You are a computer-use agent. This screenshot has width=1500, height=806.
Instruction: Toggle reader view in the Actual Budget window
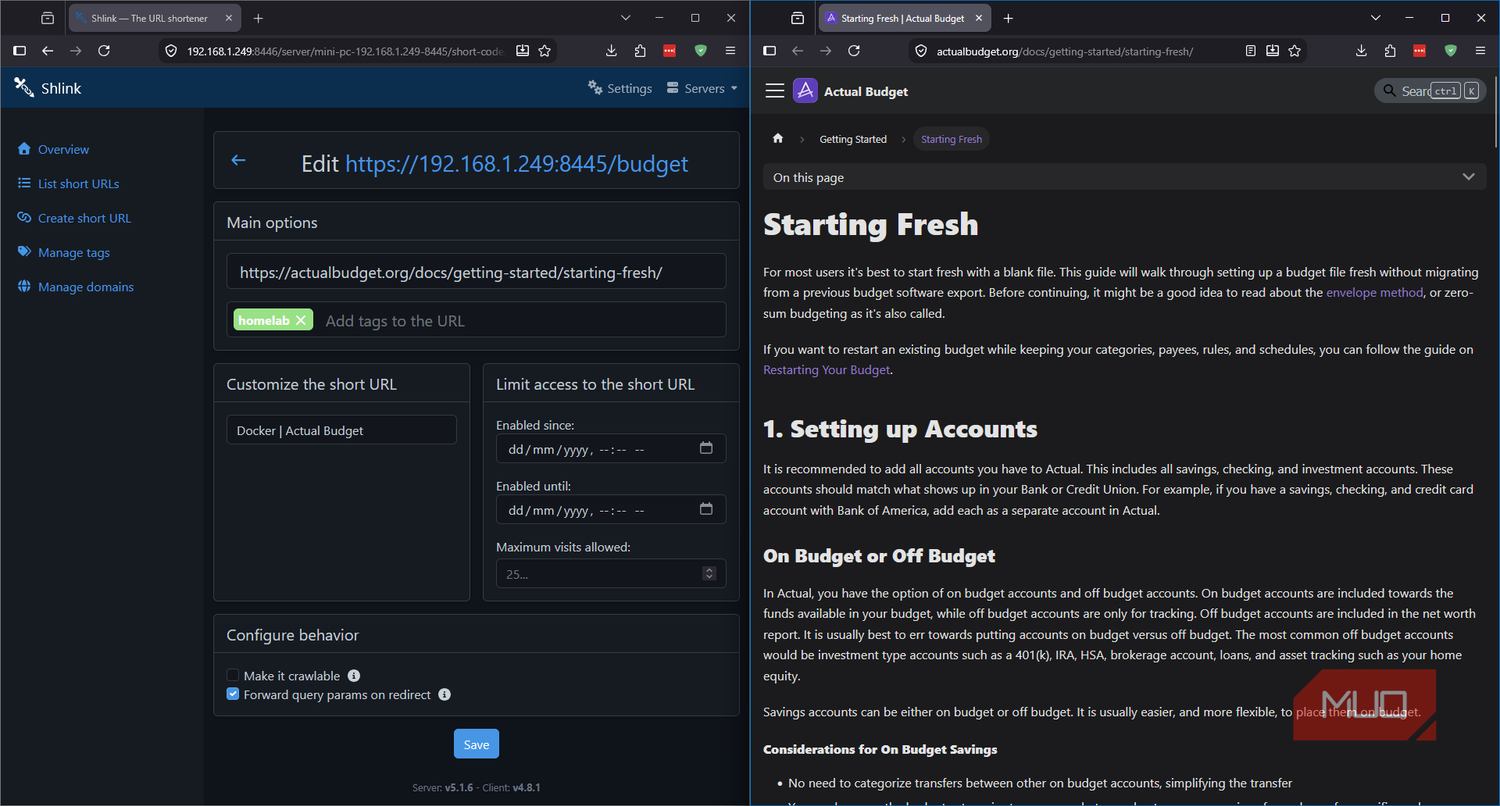[x=1251, y=51]
